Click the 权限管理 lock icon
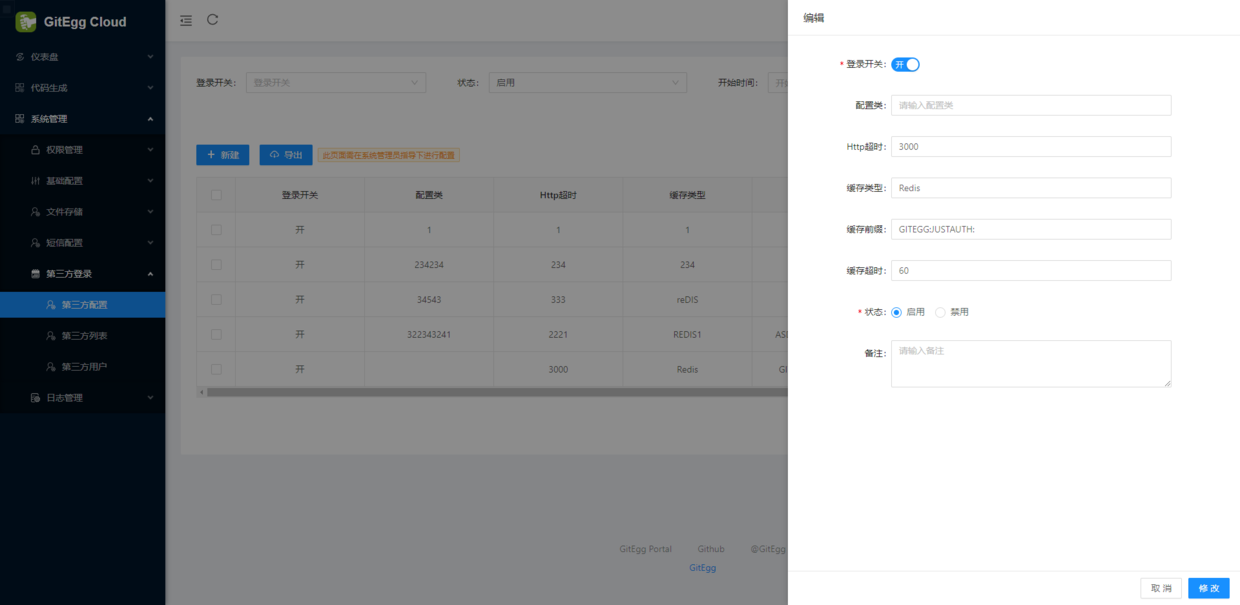Image resolution: width=1240 pixels, height=605 pixels. click(36, 150)
